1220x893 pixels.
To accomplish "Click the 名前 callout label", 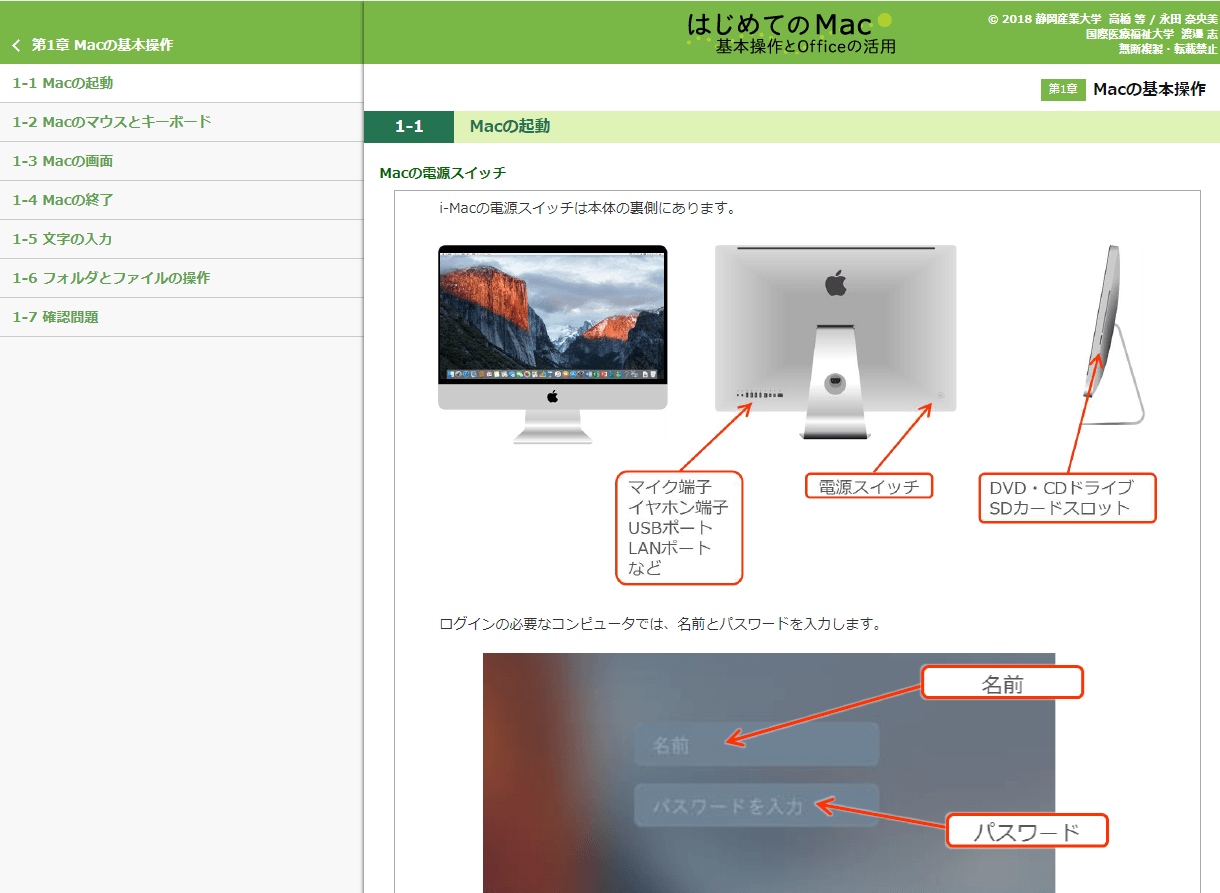I will tap(1002, 683).
